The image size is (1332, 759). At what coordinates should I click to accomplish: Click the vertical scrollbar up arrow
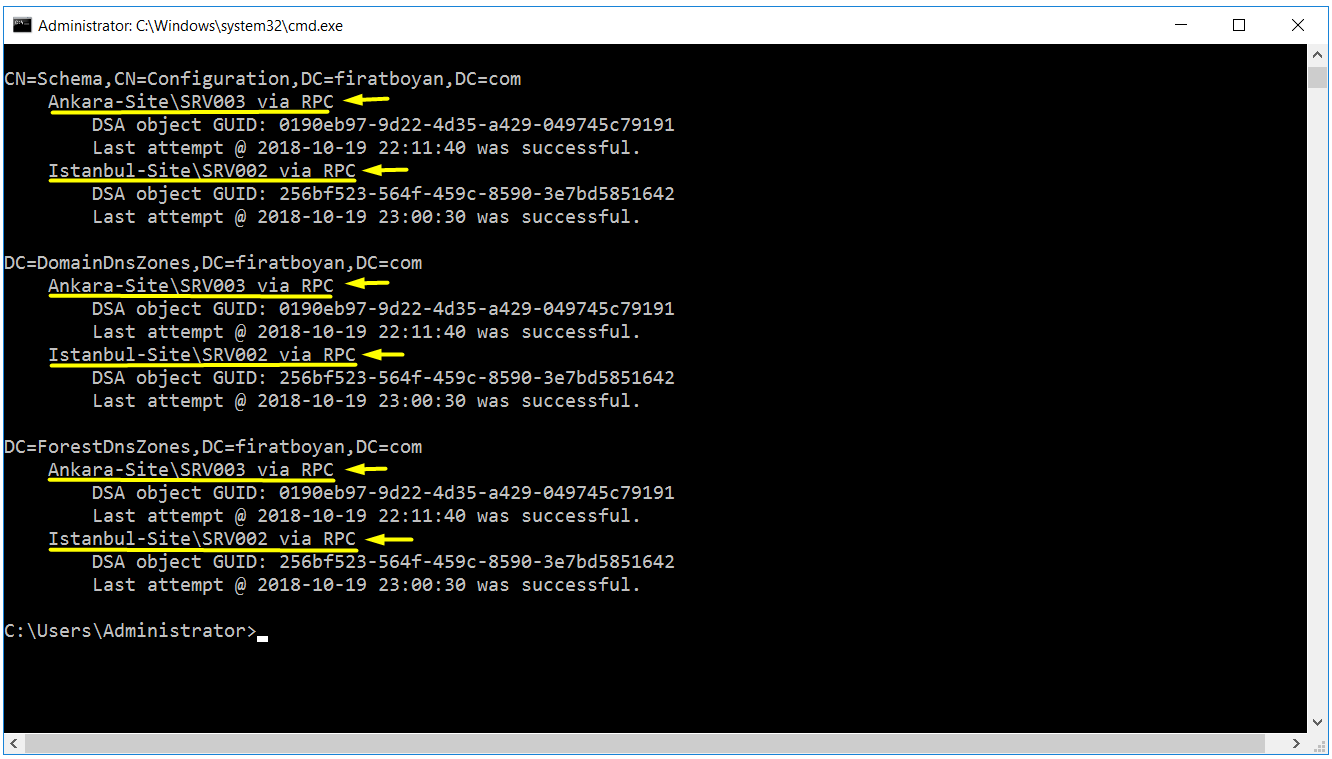tap(1316, 56)
